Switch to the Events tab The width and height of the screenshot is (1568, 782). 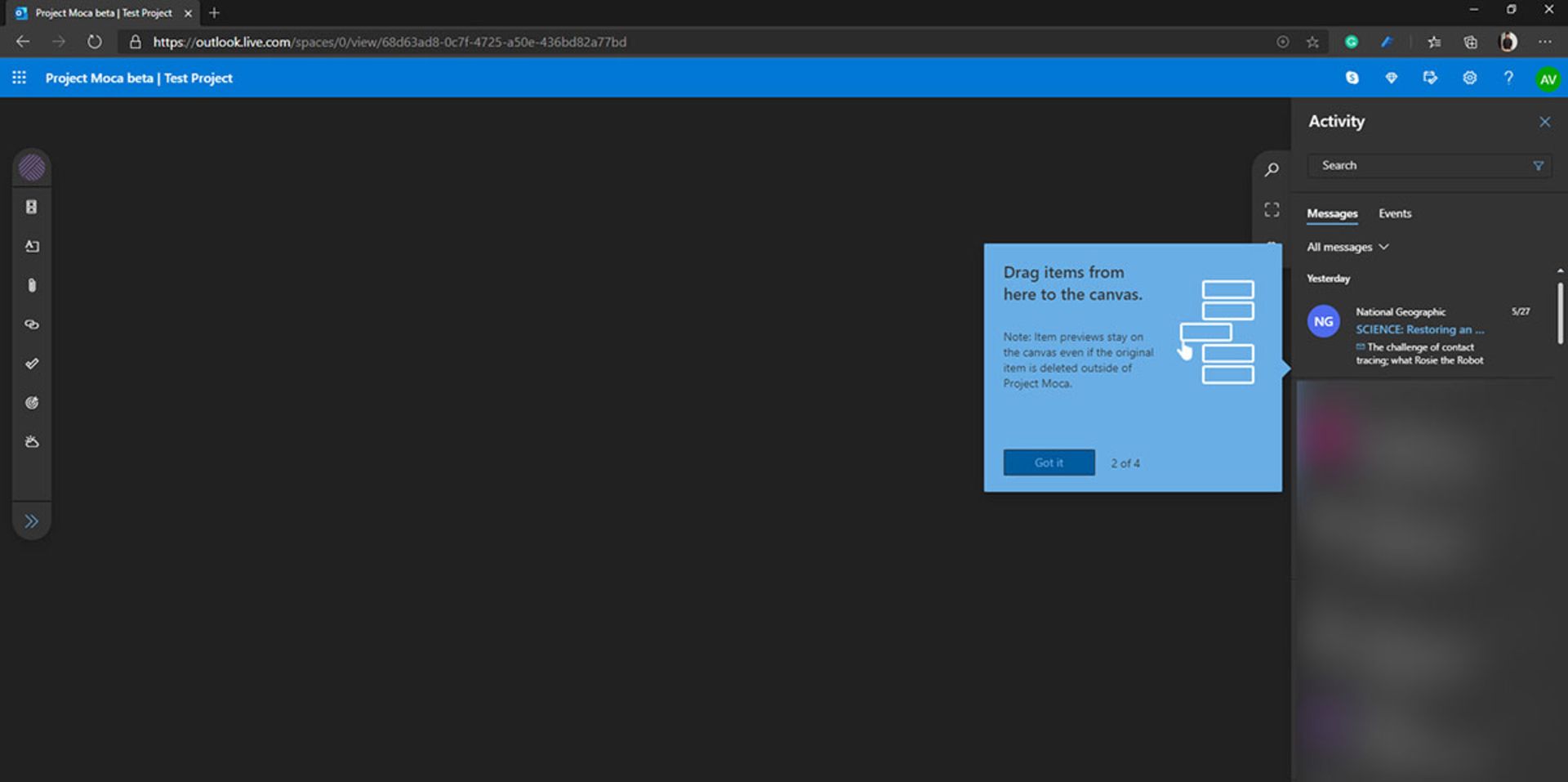click(x=1394, y=213)
